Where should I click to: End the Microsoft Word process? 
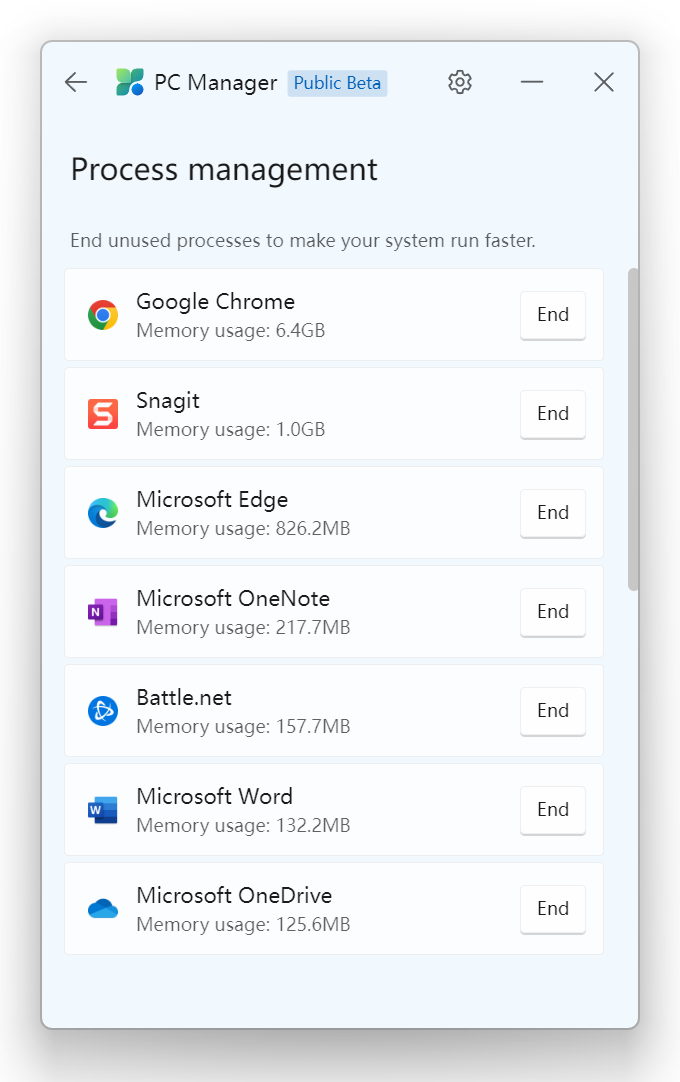pos(553,810)
